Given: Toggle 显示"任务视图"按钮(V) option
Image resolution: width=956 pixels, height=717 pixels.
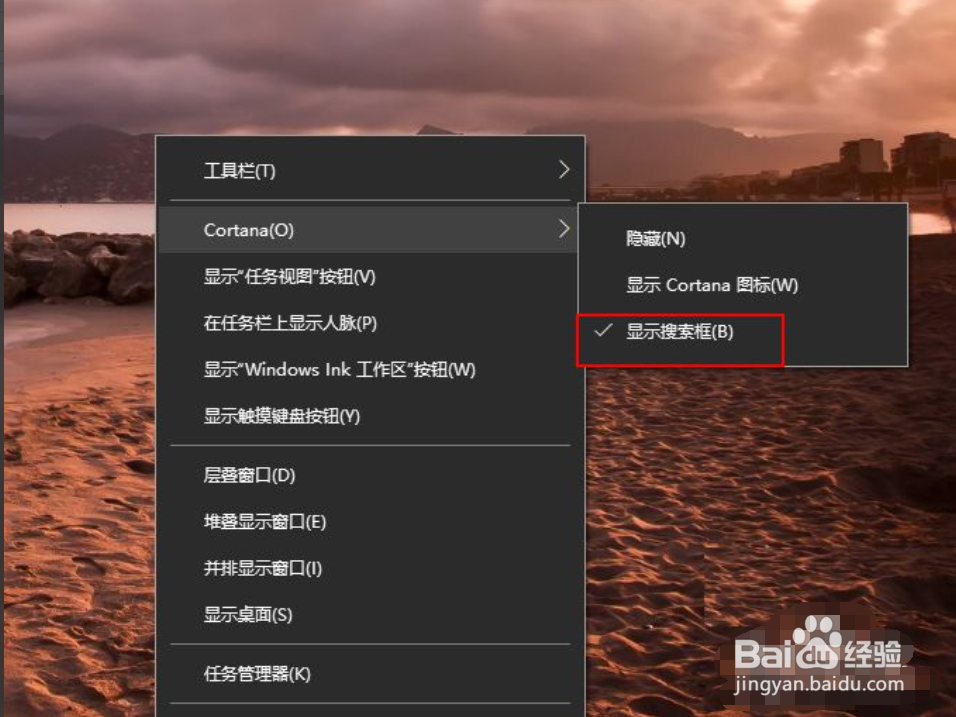Looking at the screenshot, I should coord(370,277).
